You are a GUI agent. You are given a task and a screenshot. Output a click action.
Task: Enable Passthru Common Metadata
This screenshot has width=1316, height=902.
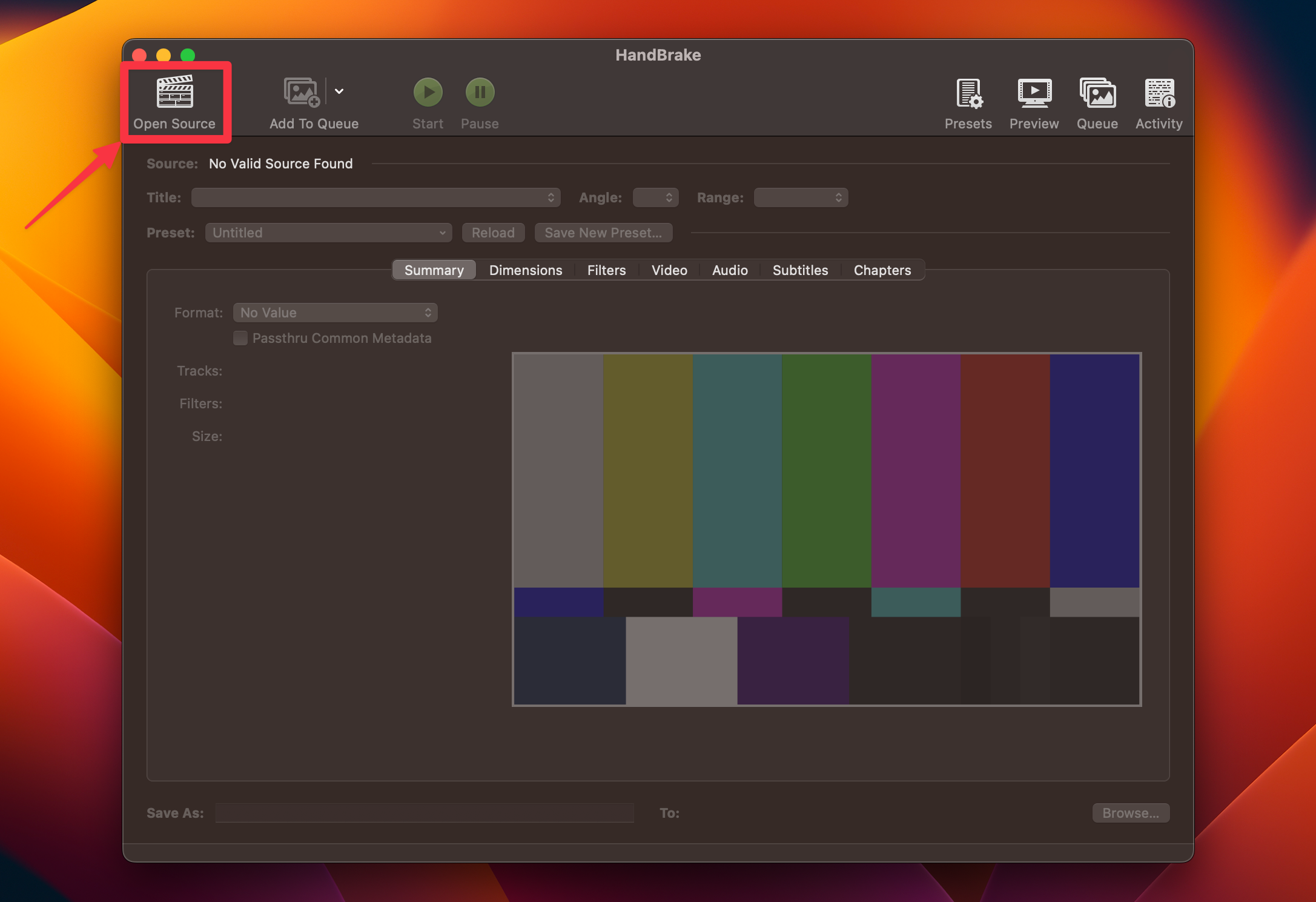240,338
